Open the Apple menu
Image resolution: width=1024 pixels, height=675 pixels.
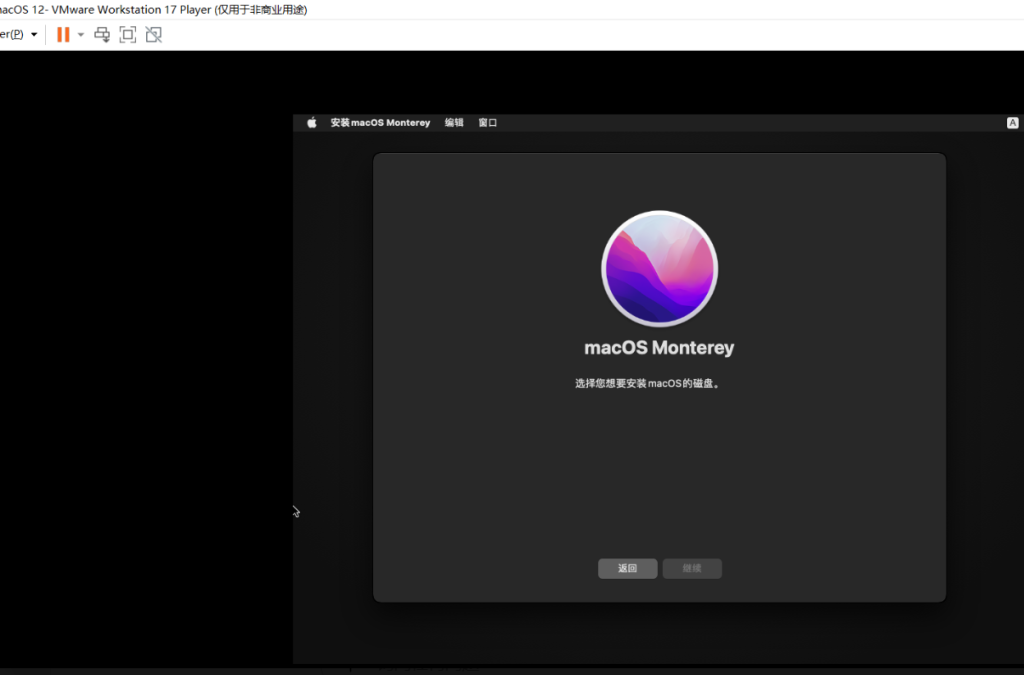(x=312, y=123)
